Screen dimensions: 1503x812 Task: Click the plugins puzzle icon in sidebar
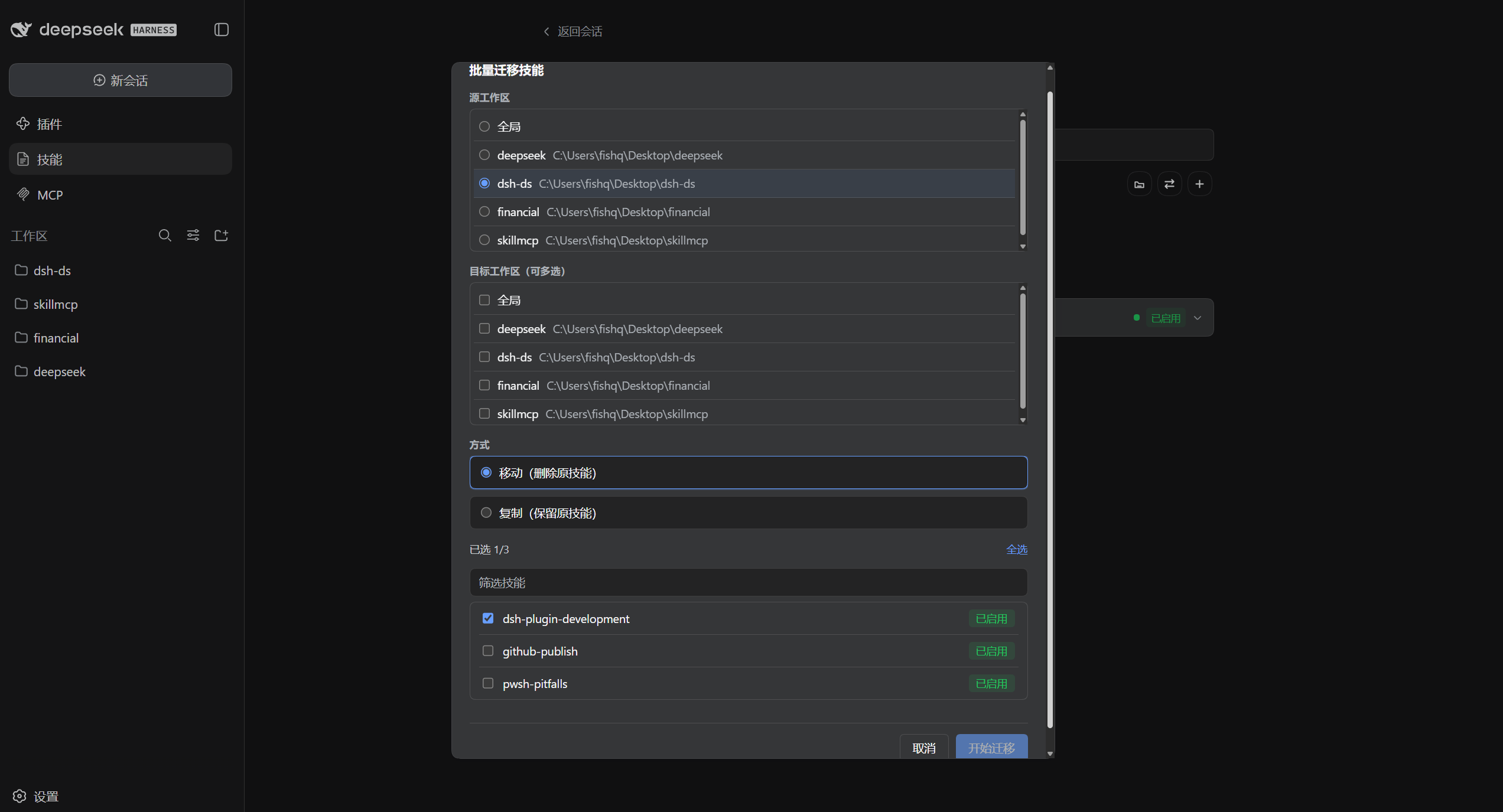[23, 123]
